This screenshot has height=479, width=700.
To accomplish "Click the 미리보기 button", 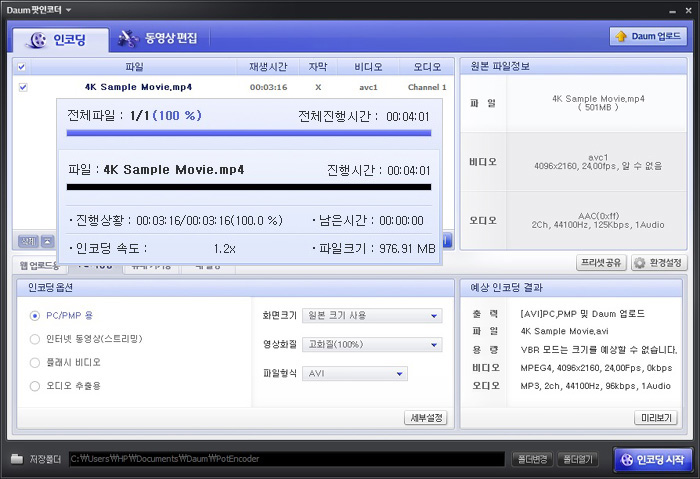I will click(x=655, y=418).
